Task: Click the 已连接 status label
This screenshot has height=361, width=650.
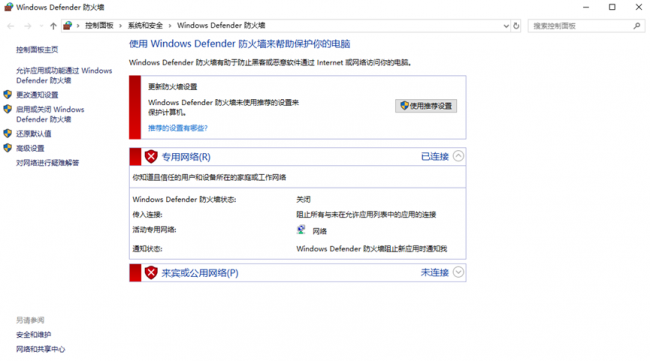Action: tap(435, 157)
